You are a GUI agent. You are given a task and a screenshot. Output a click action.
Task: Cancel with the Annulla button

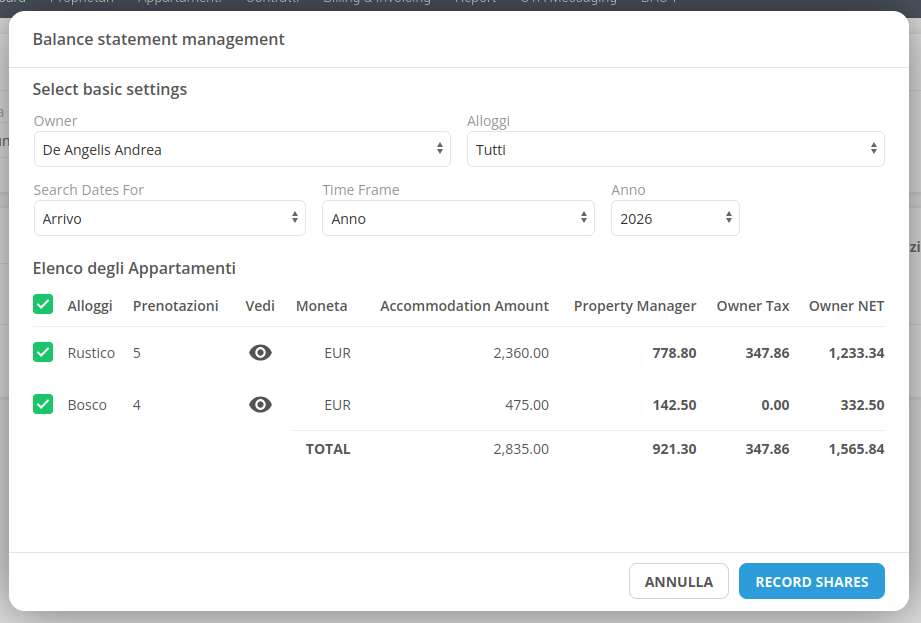tap(679, 582)
